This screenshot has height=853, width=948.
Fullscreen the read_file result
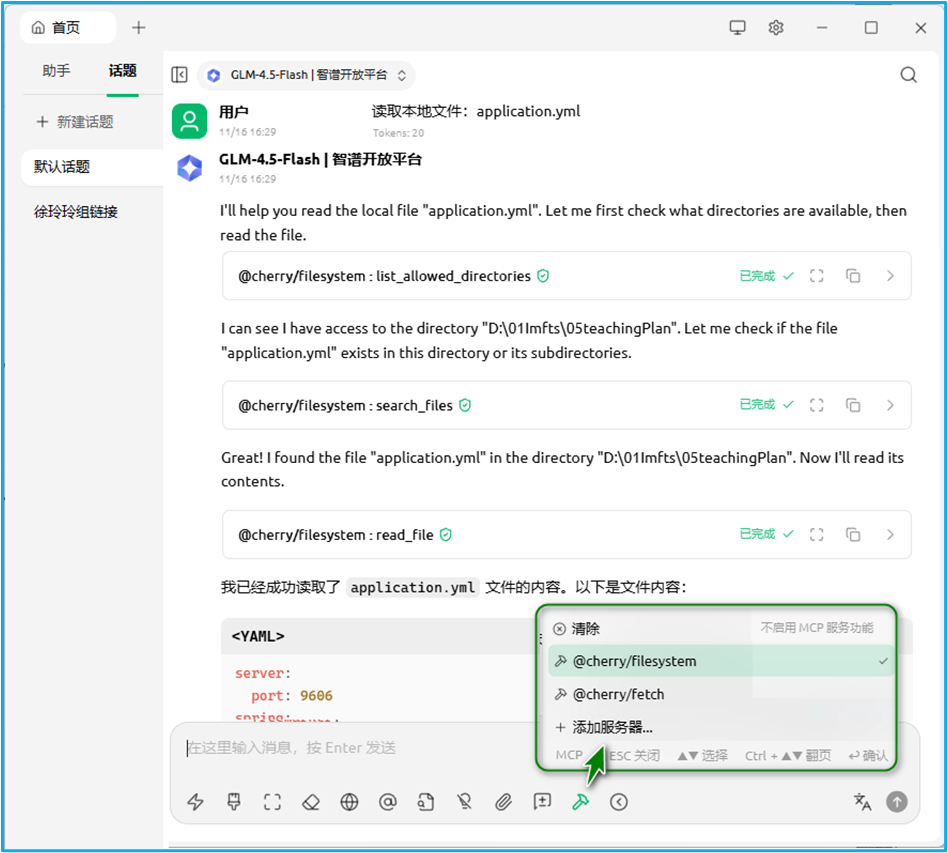tap(817, 534)
